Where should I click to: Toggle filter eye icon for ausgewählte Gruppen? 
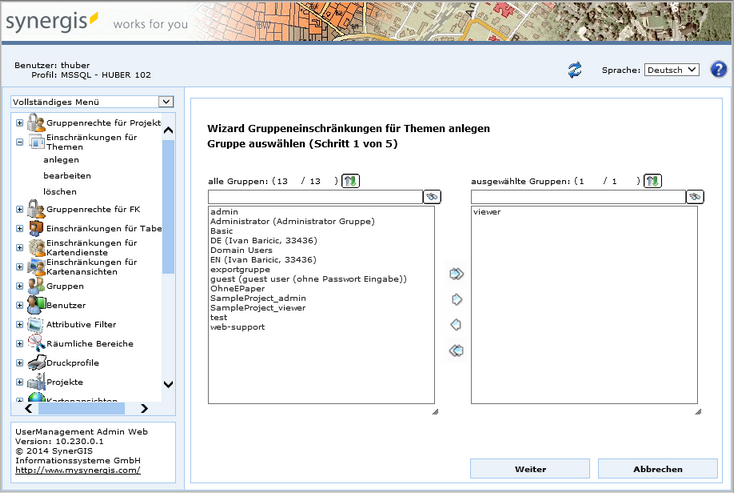(694, 197)
